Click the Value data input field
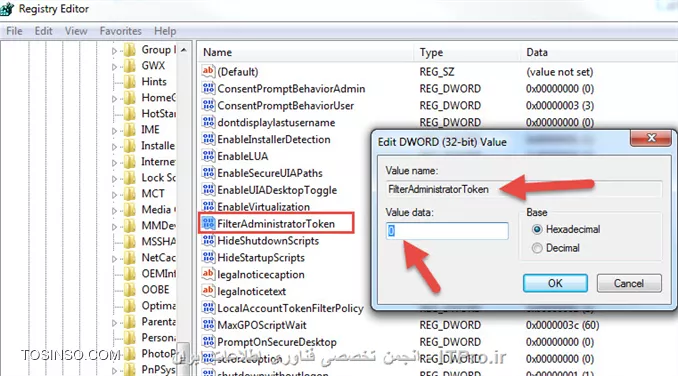This screenshot has height=376, width=678. pos(447,231)
